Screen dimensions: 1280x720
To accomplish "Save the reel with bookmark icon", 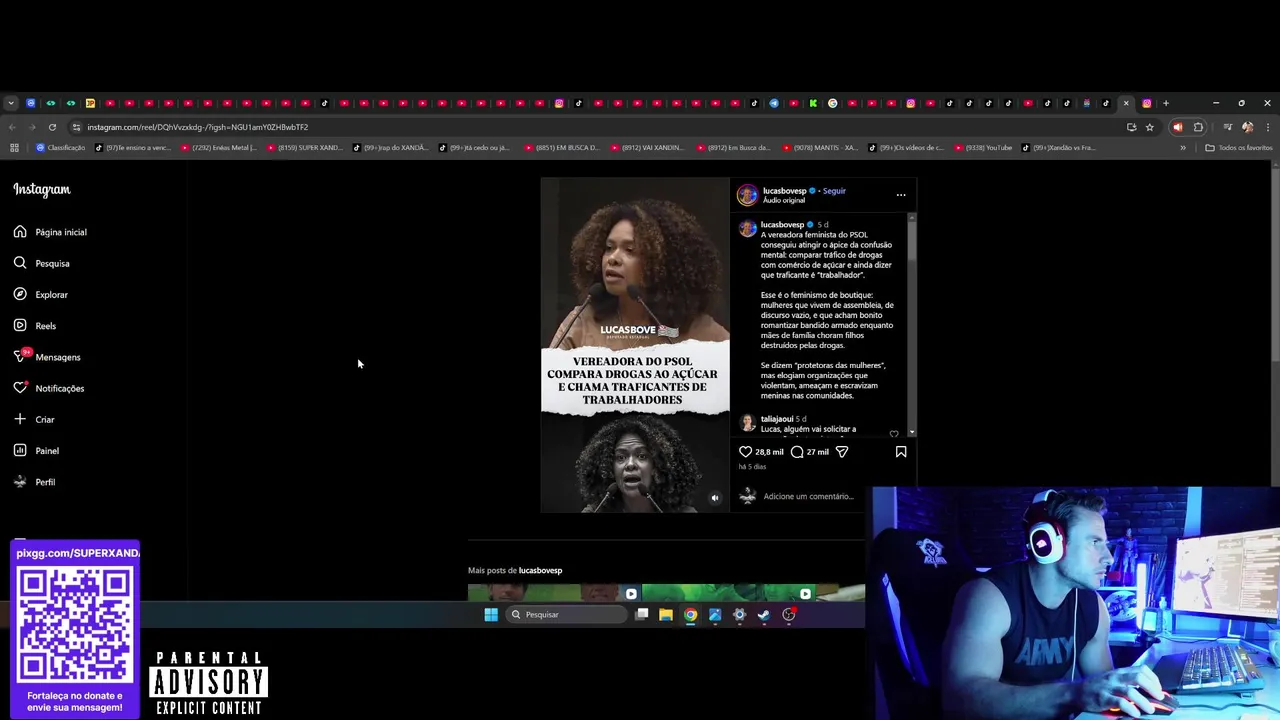I will [901, 452].
